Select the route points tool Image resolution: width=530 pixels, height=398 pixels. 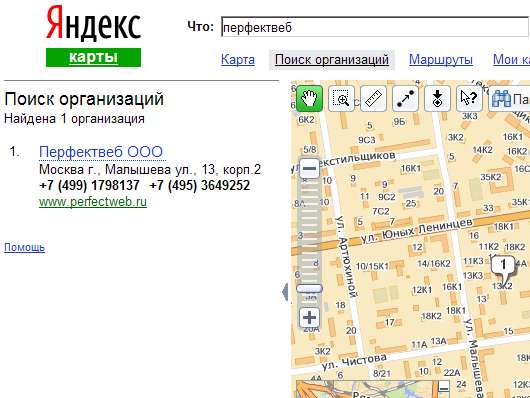[405, 99]
